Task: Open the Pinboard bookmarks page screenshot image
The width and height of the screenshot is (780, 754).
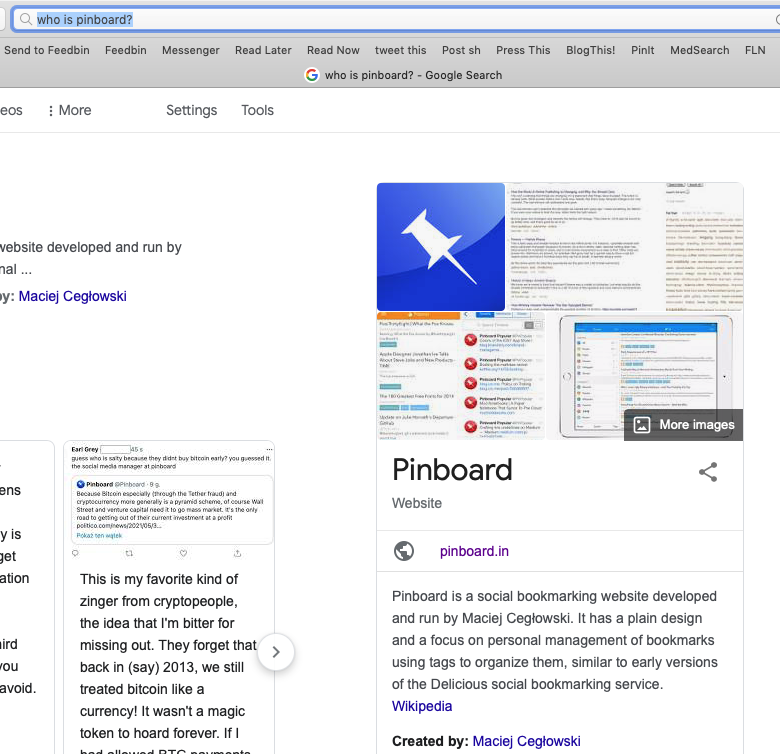Action: pos(625,247)
